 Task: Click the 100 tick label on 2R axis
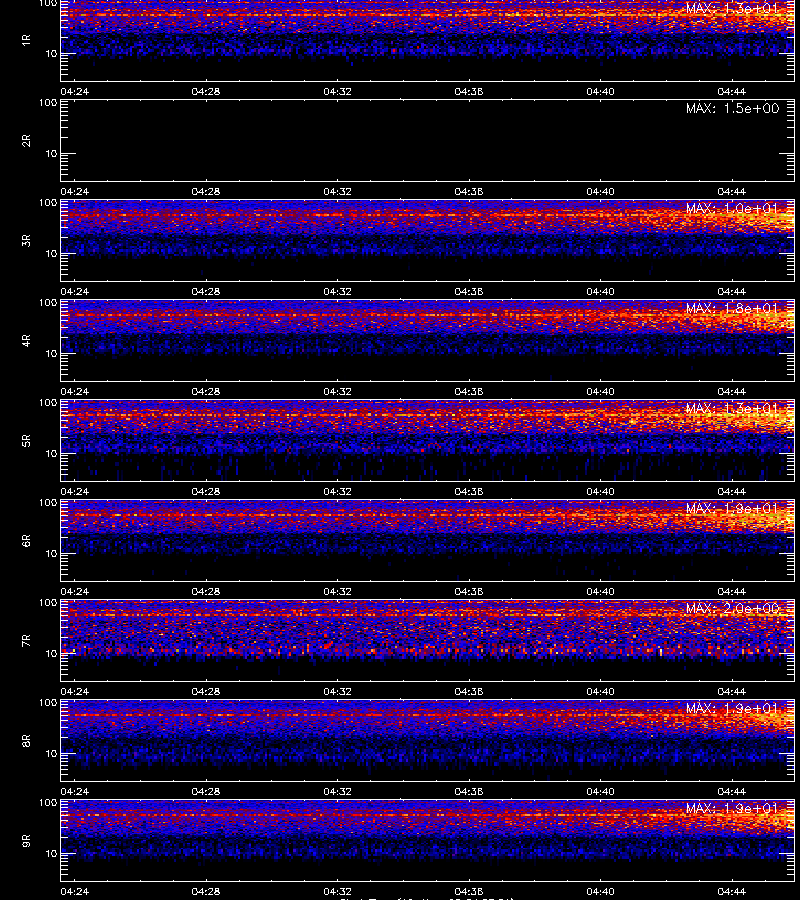tap(48, 103)
